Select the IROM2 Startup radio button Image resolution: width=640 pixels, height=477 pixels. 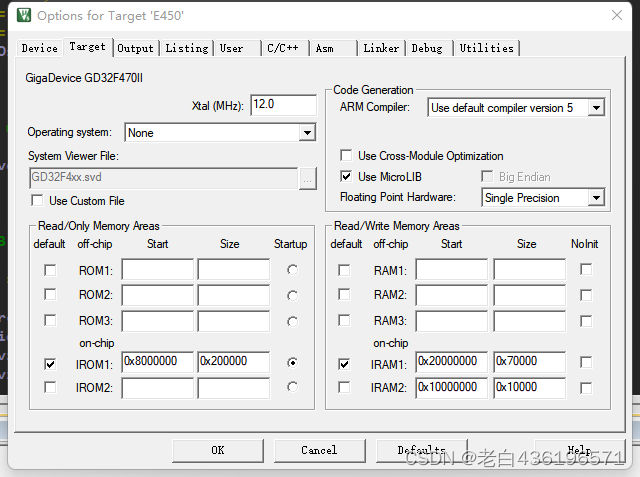tap(292, 386)
